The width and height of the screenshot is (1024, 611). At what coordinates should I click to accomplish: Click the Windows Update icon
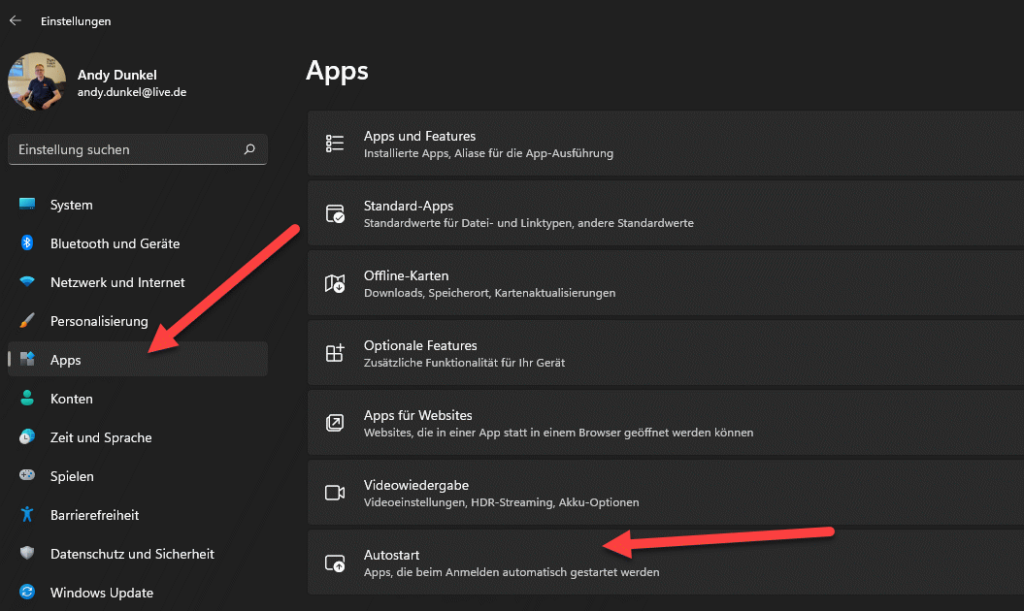pos(27,592)
